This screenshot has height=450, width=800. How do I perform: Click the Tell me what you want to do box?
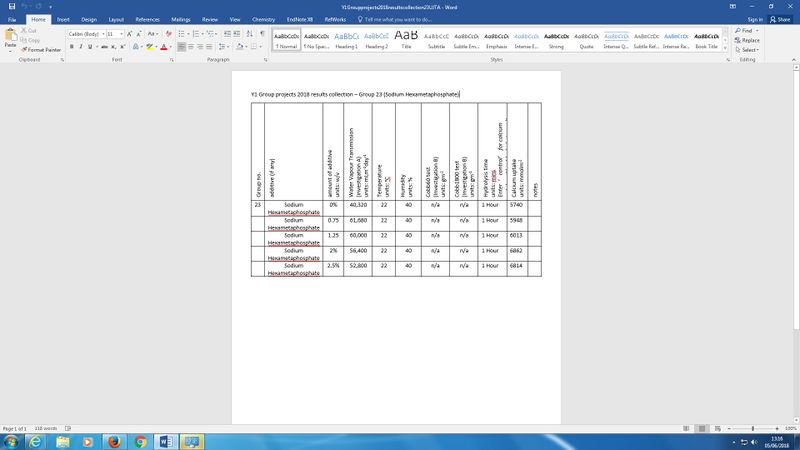click(395, 19)
